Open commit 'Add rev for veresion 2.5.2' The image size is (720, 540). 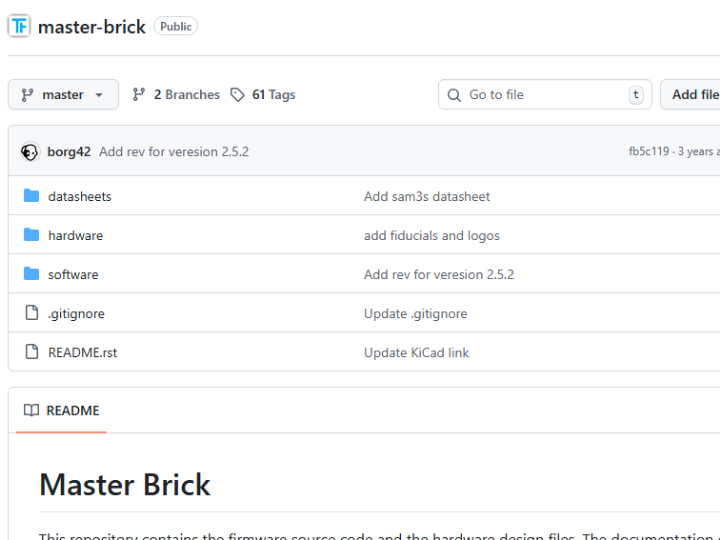point(174,152)
